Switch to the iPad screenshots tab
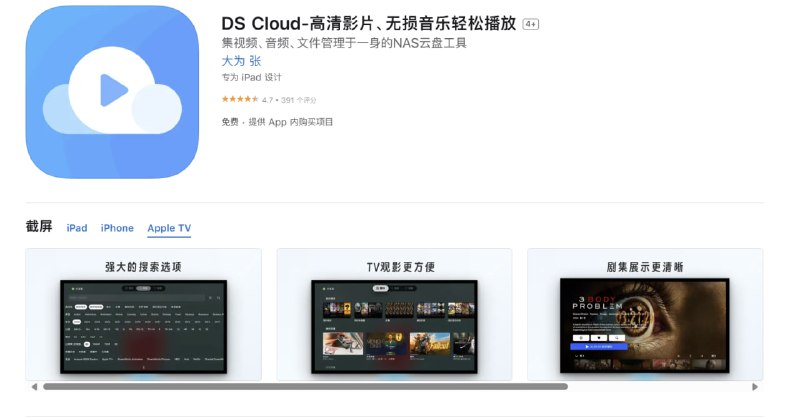This screenshot has width=800, height=417. [77, 228]
